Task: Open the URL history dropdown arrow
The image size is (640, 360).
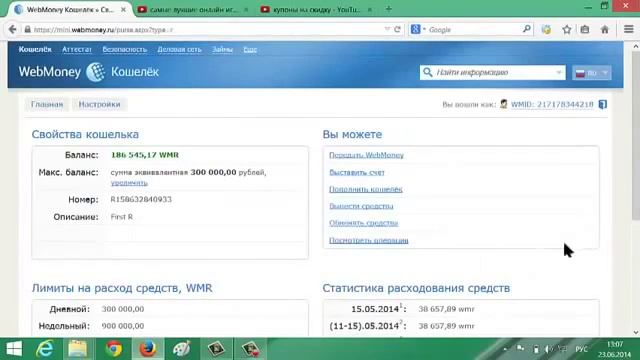Action: coord(387,29)
